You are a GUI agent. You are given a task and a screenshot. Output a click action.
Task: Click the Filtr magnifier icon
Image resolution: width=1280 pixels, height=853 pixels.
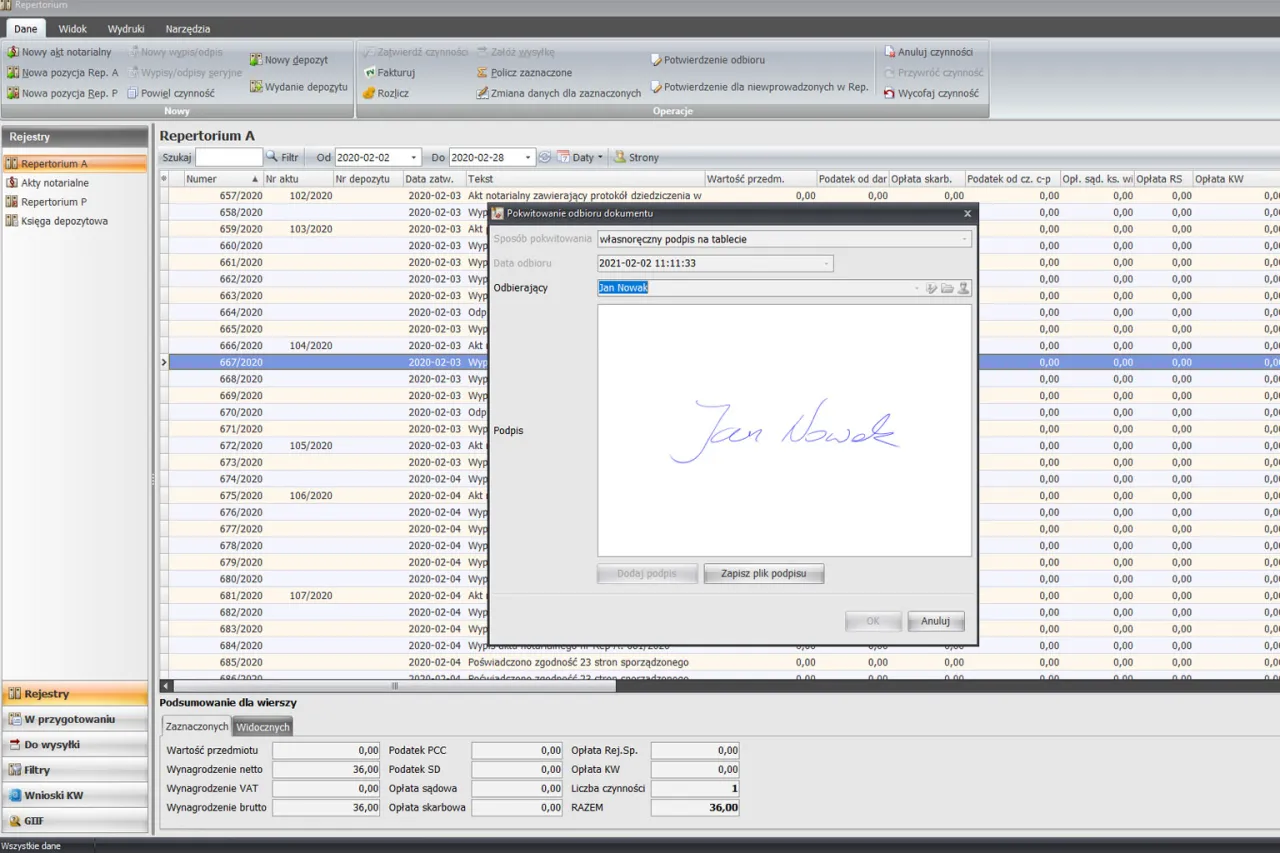[x=271, y=157]
